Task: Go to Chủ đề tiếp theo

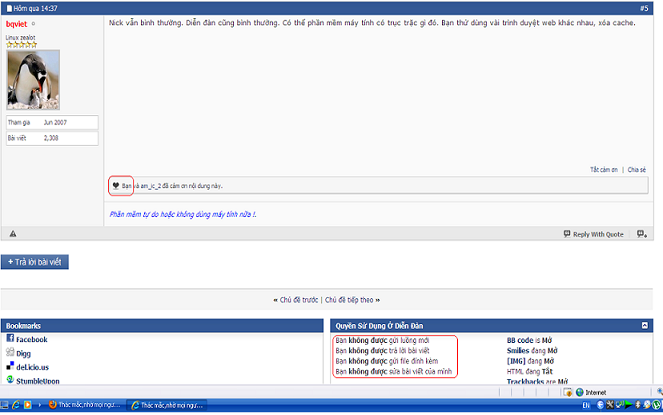Action: click(349, 300)
